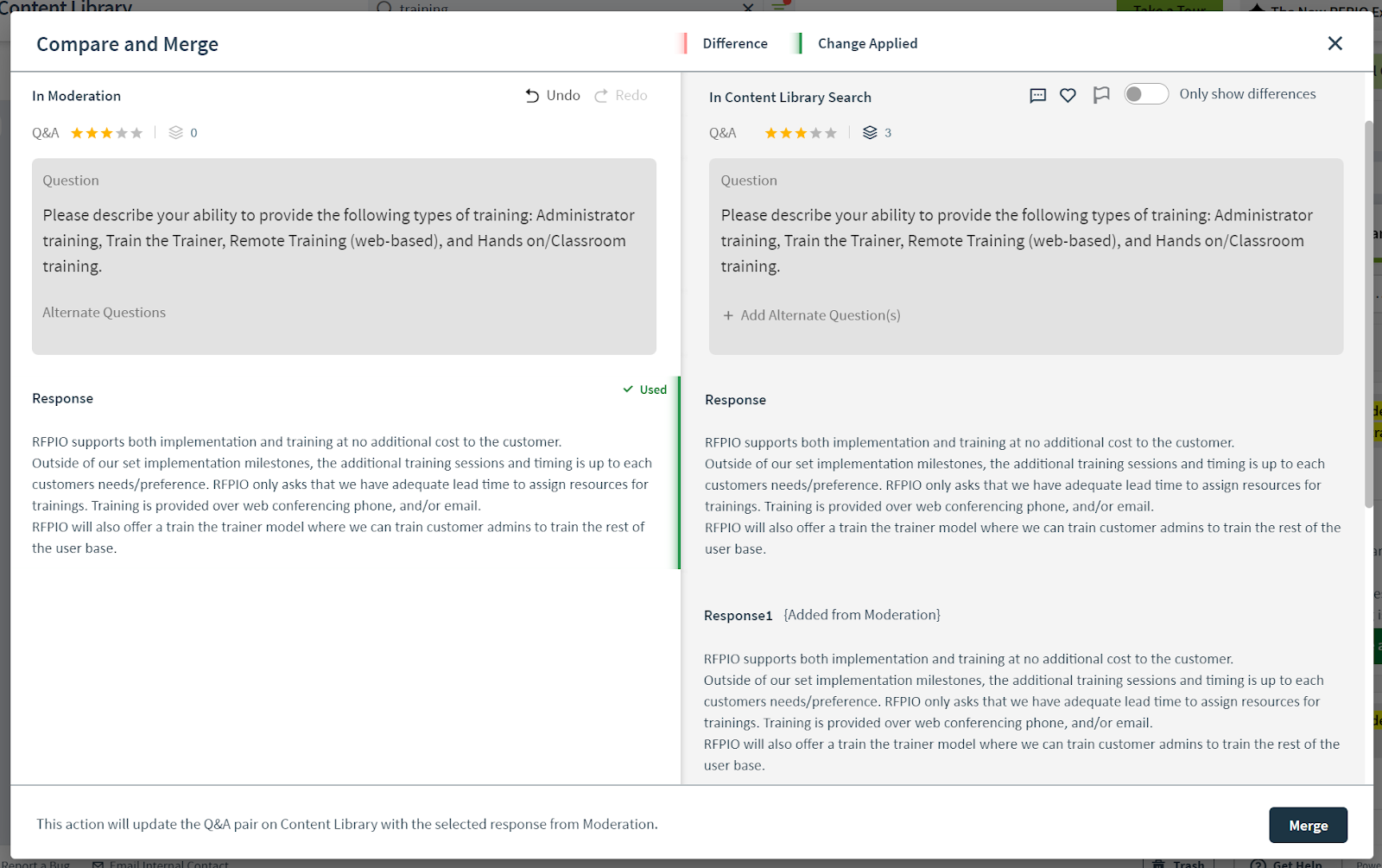The width and height of the screenshot is (1382, 868).
Task: Click the merge action notice text
Action: [347, 824]
